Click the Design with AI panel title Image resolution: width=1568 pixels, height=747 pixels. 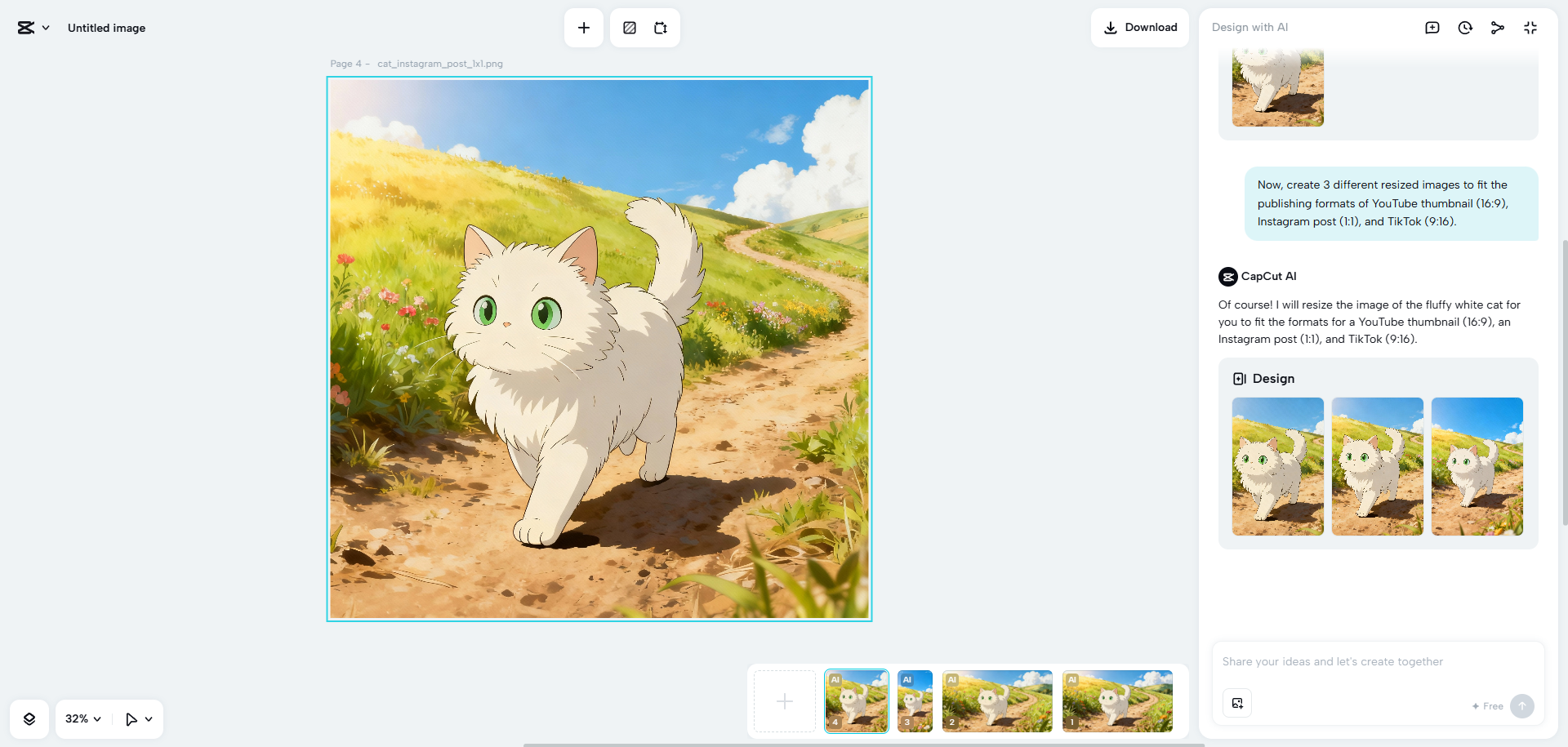[1250, 28]
